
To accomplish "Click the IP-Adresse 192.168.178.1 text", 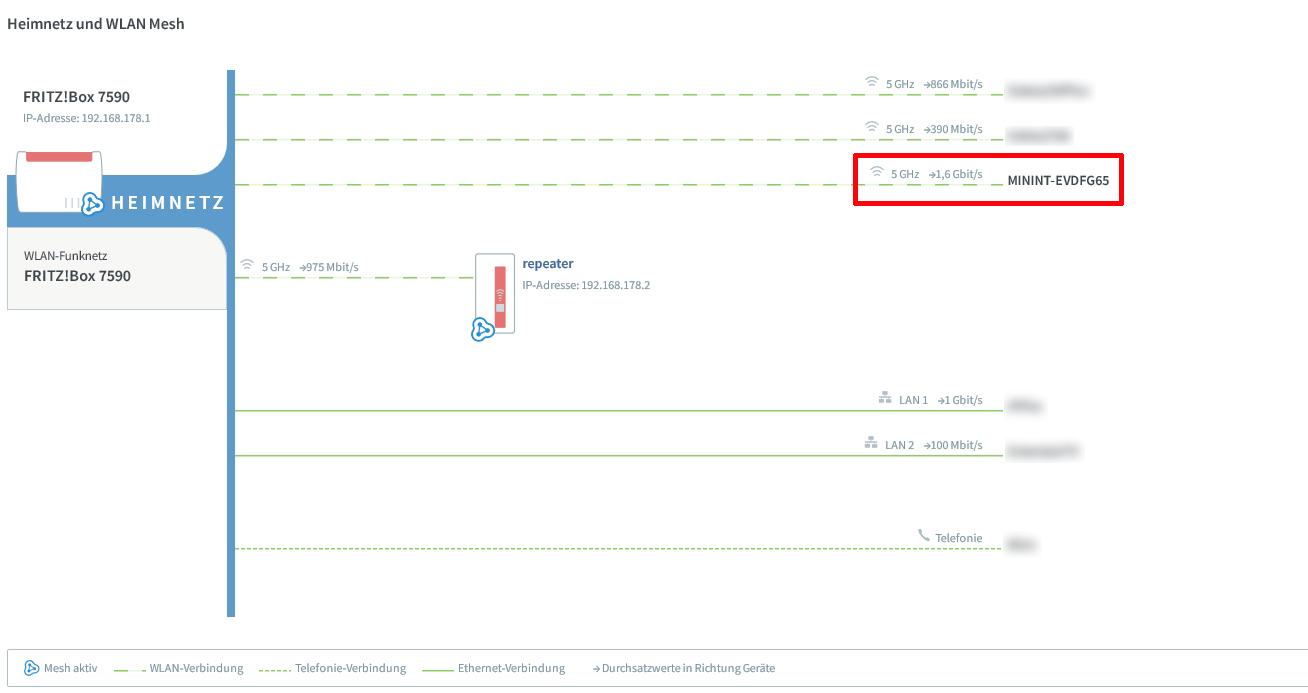I will tap(87, 118).
